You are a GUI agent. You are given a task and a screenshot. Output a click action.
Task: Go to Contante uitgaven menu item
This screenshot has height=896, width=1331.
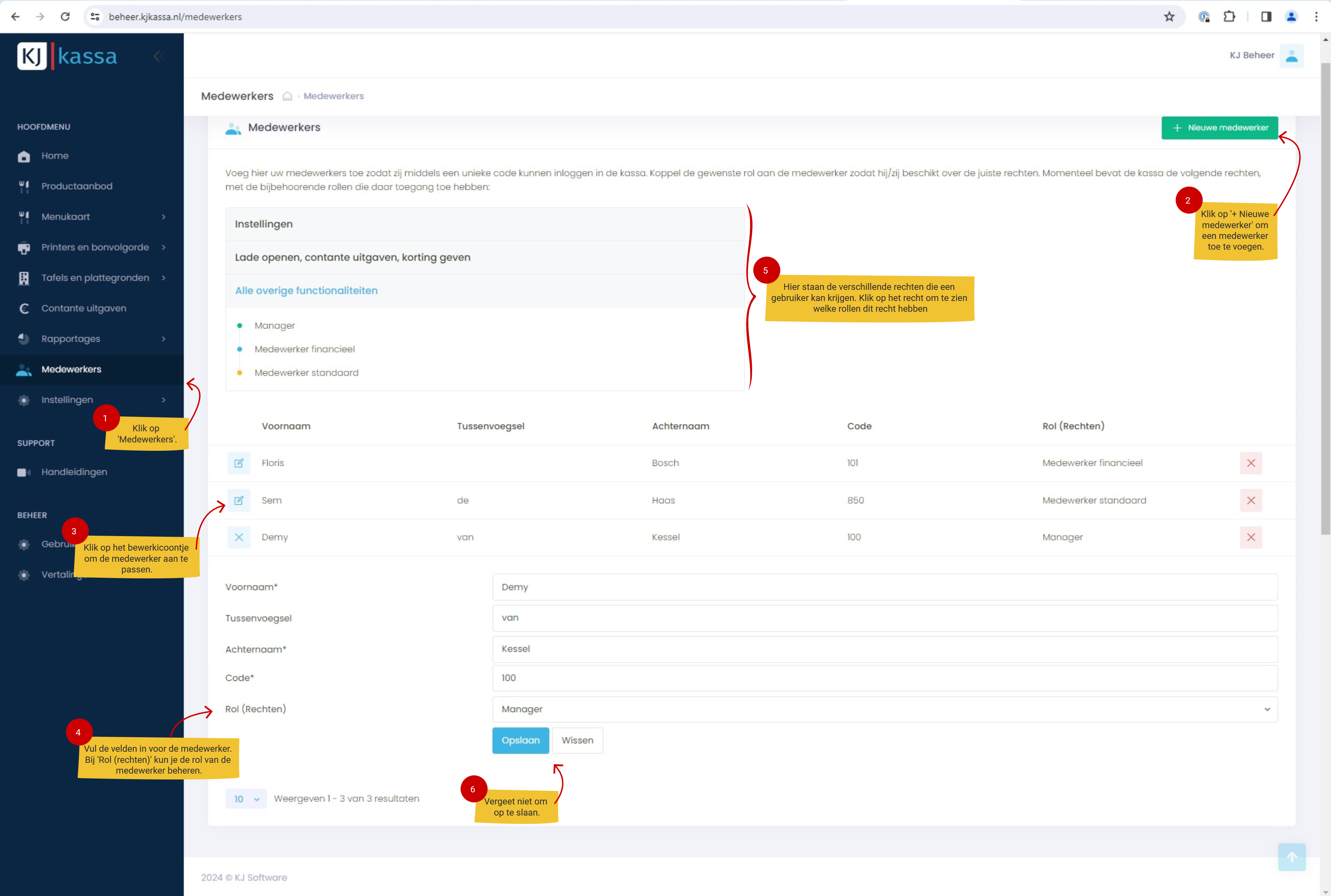click(84, 308)
